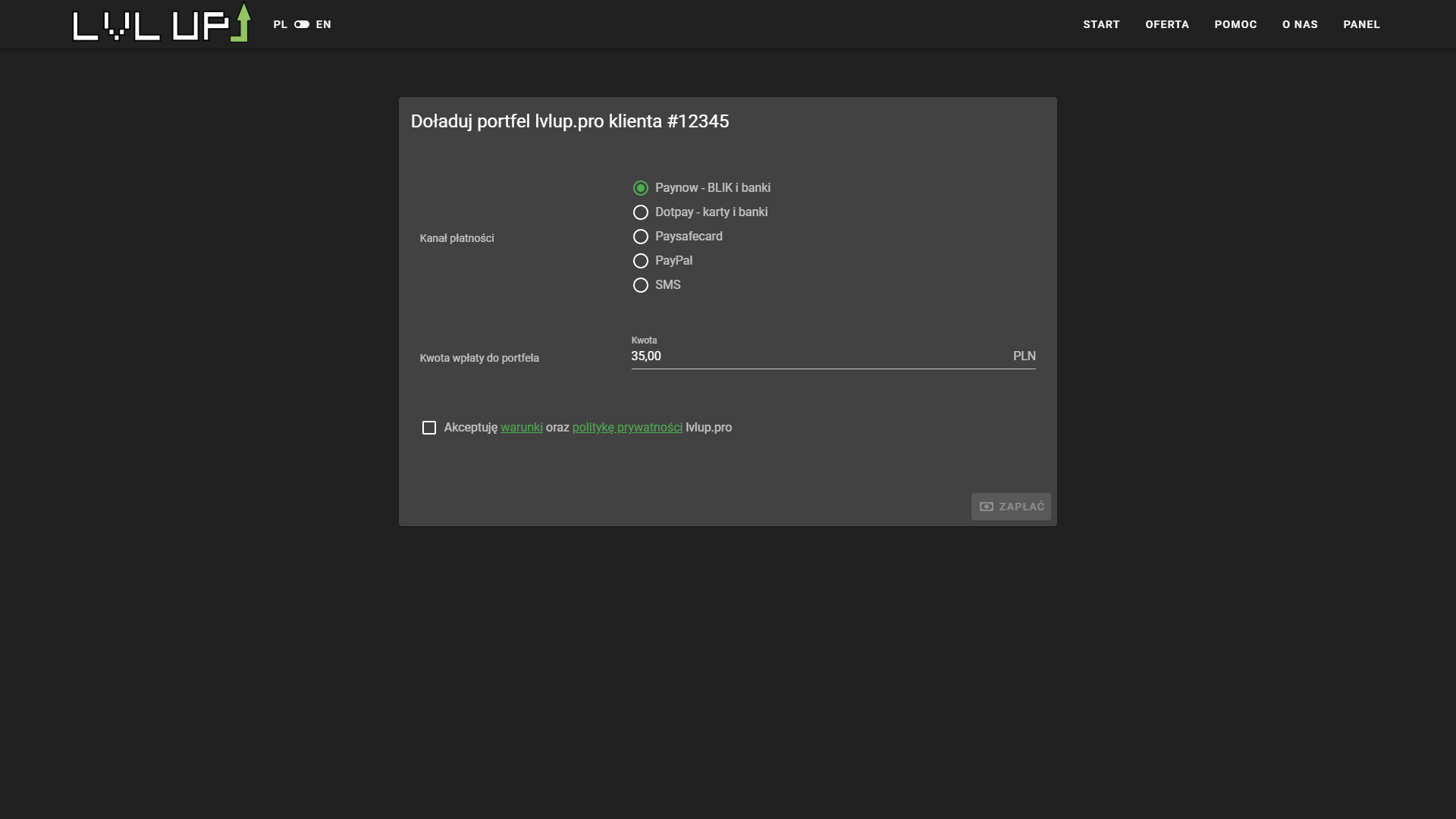Select SMS payment channel
The image size is (1456, 819).
641,285
